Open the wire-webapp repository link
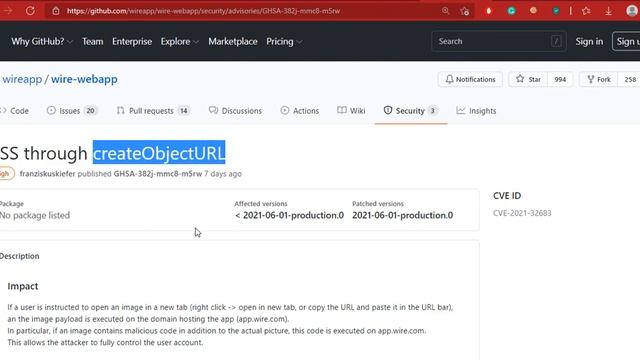This screenshot has width=640, height=360. point(84,79)
